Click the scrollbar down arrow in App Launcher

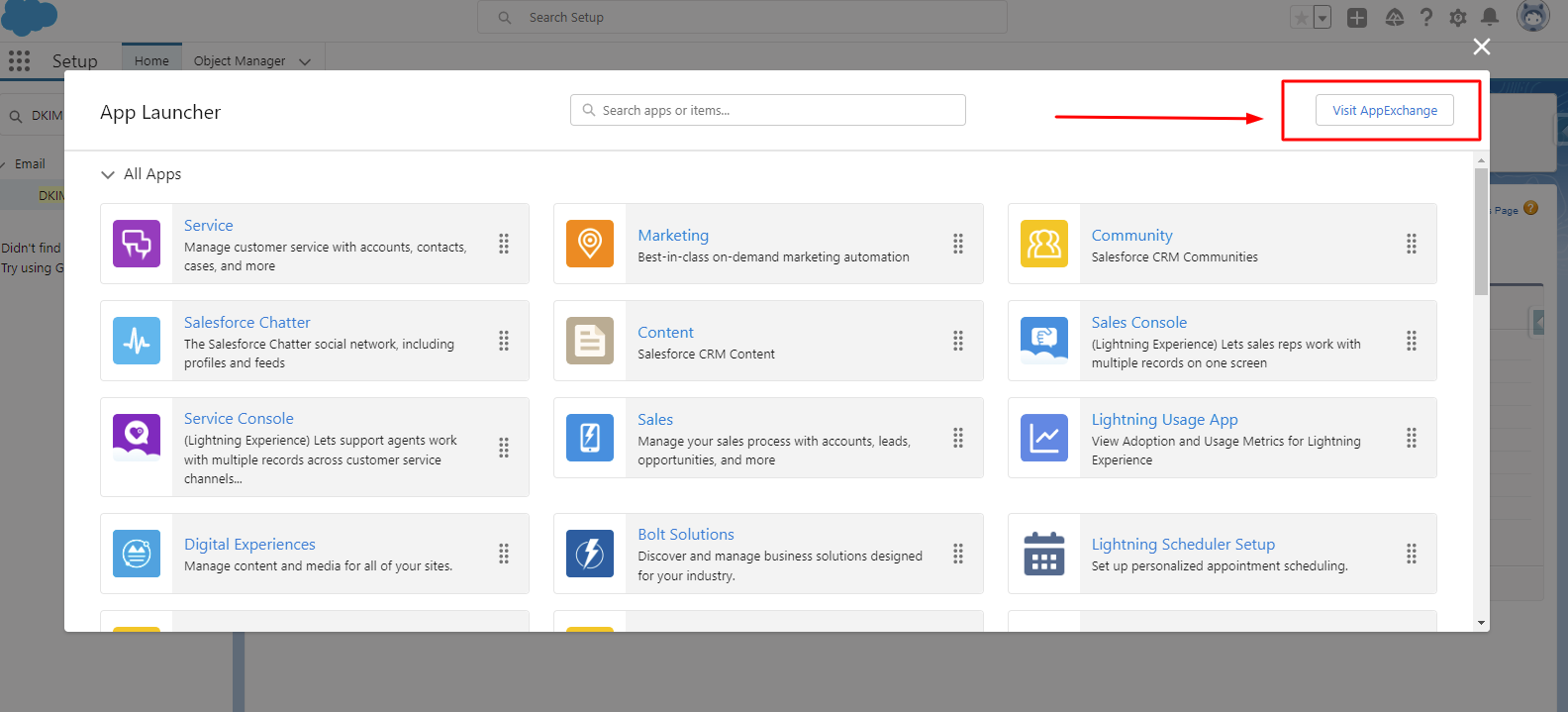tap(1481, 623)
